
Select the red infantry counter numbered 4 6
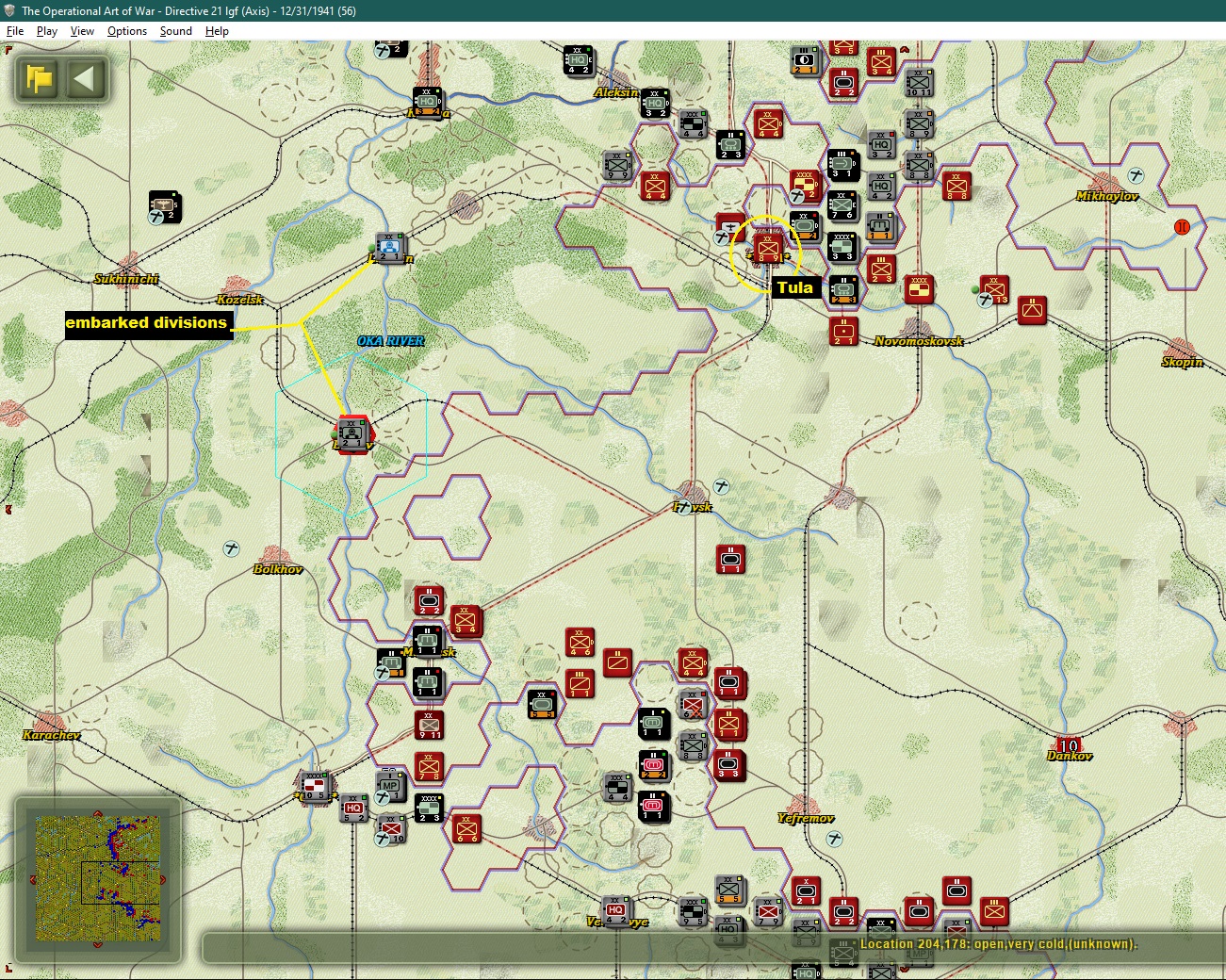pyautogui.click(x=580, y=642)
